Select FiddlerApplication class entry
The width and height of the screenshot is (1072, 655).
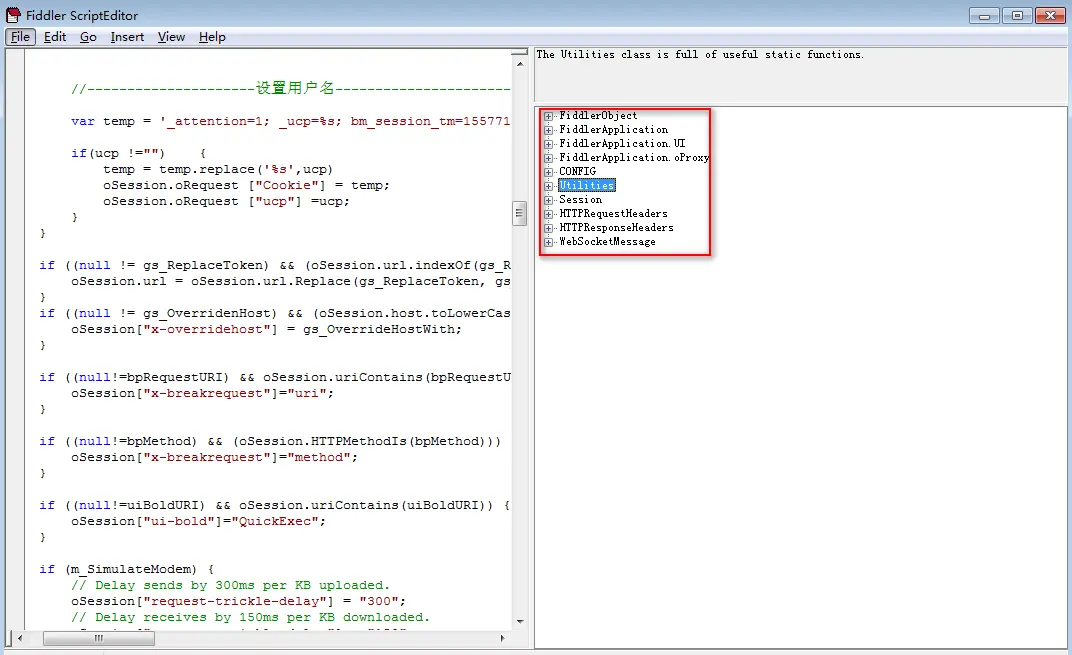pos(613,129)
